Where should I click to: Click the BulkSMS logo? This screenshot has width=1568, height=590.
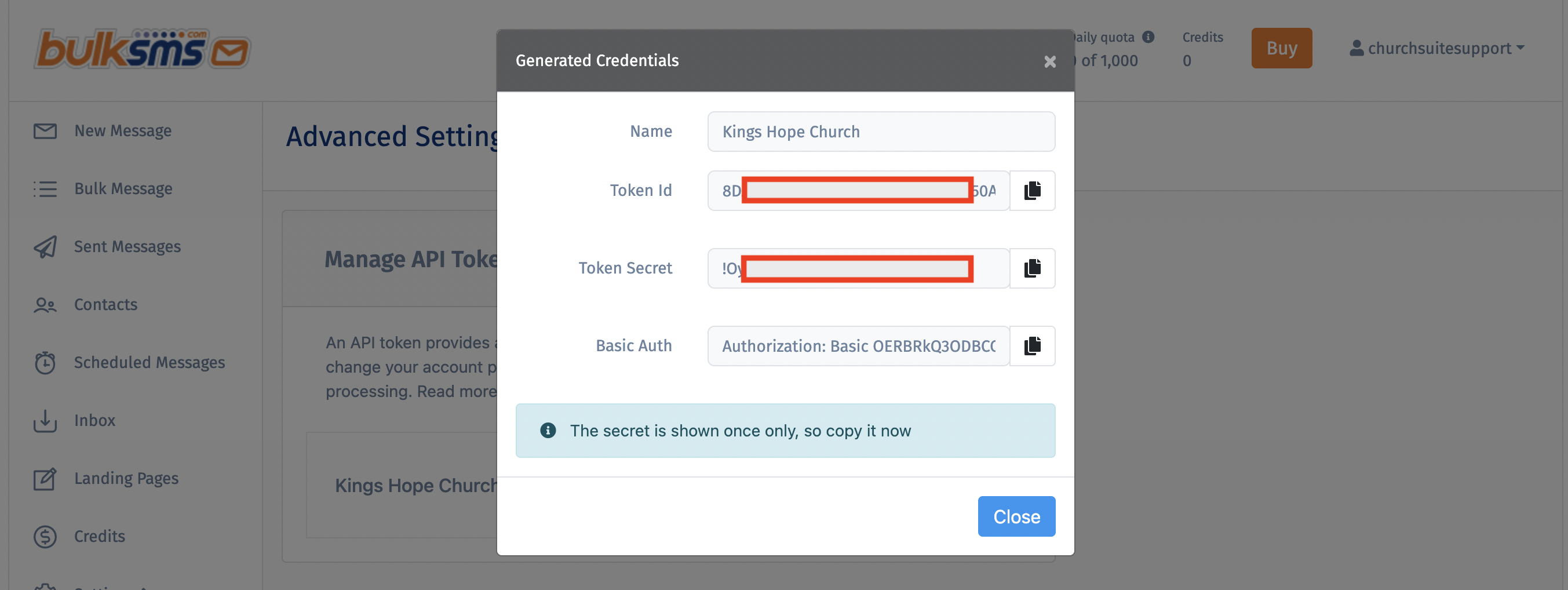pyautogui.click(x=142, y=49)
